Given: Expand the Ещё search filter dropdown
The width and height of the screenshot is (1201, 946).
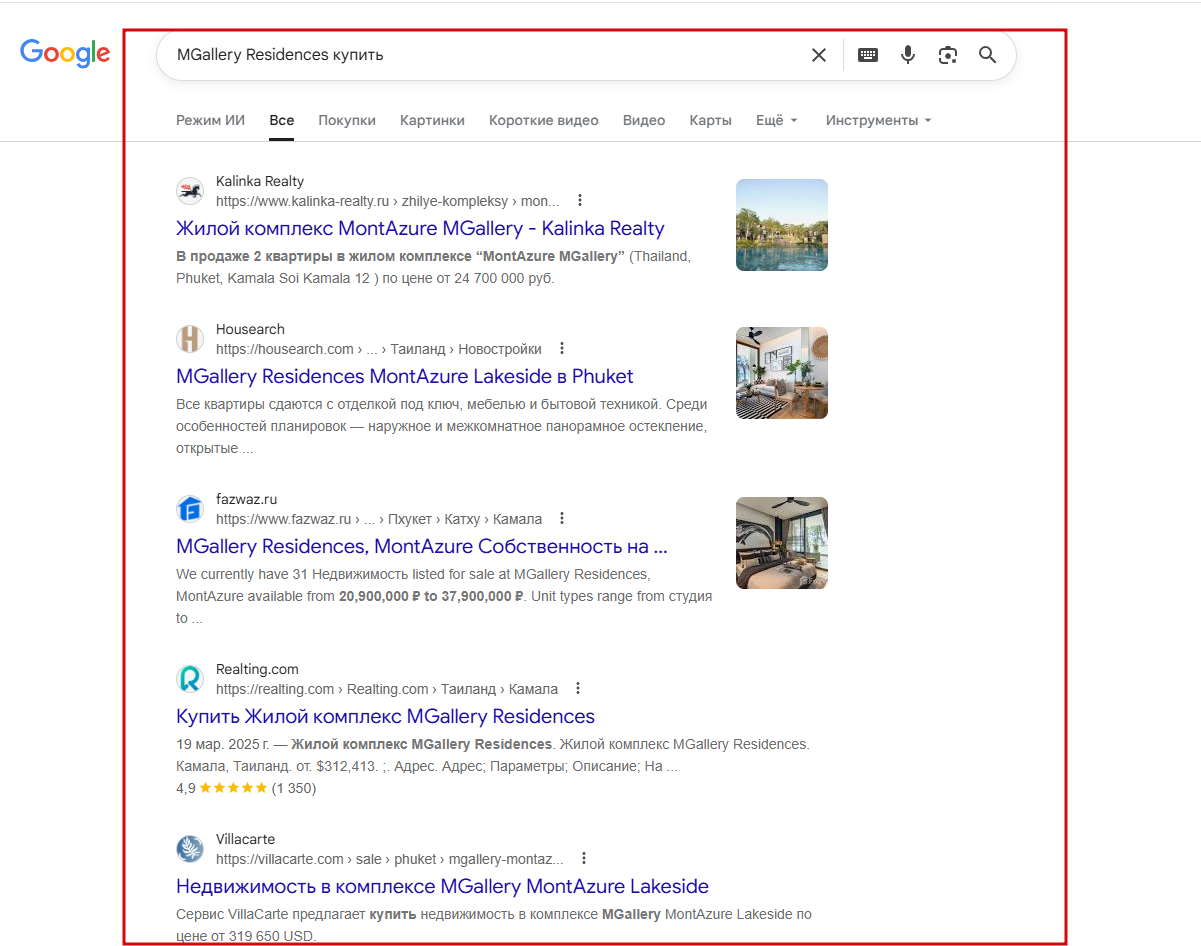Looking at the screenshot, I should pyautogui.click(x=777, y=120).
